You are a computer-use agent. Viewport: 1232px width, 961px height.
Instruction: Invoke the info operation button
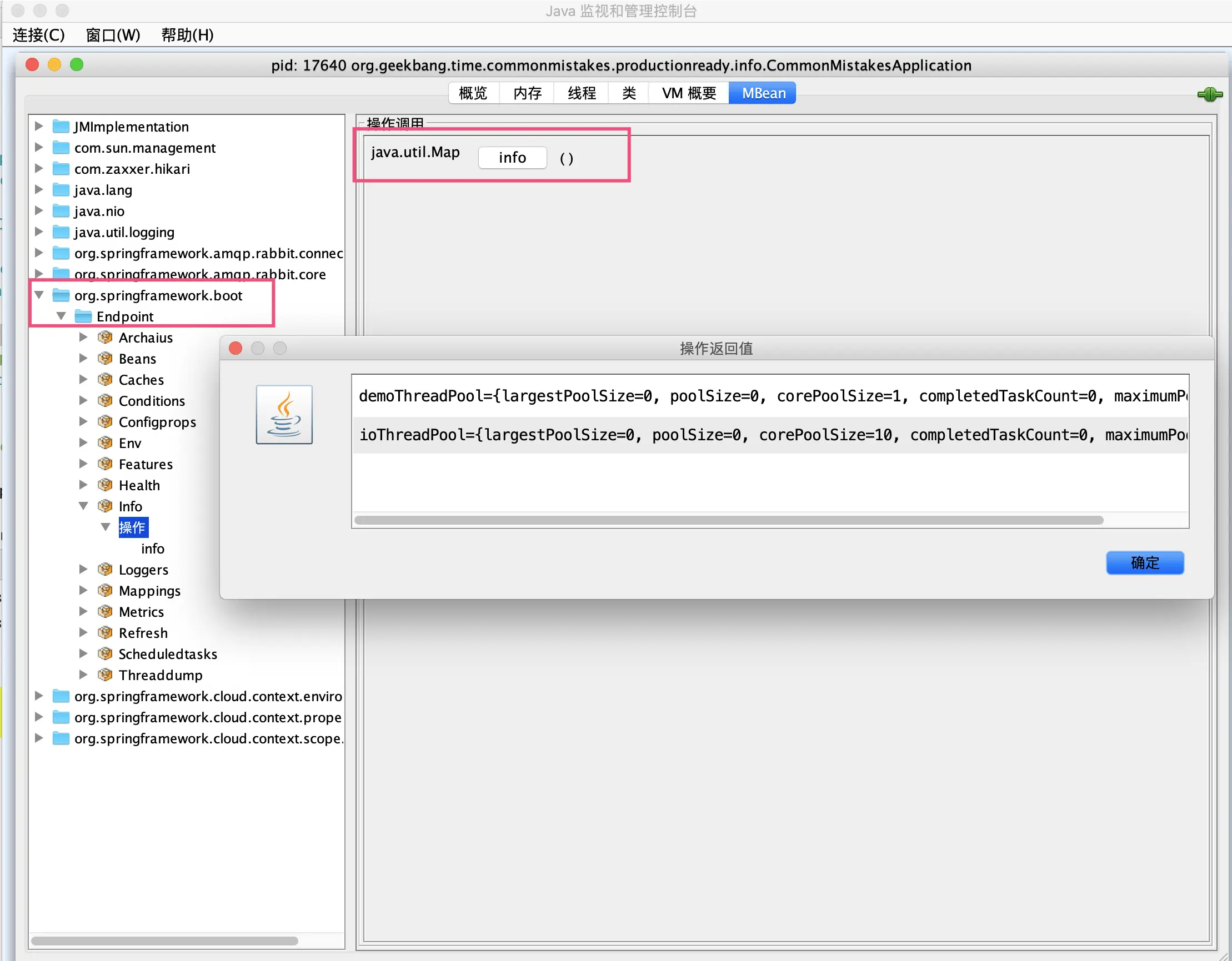click(x=512, y=157)
